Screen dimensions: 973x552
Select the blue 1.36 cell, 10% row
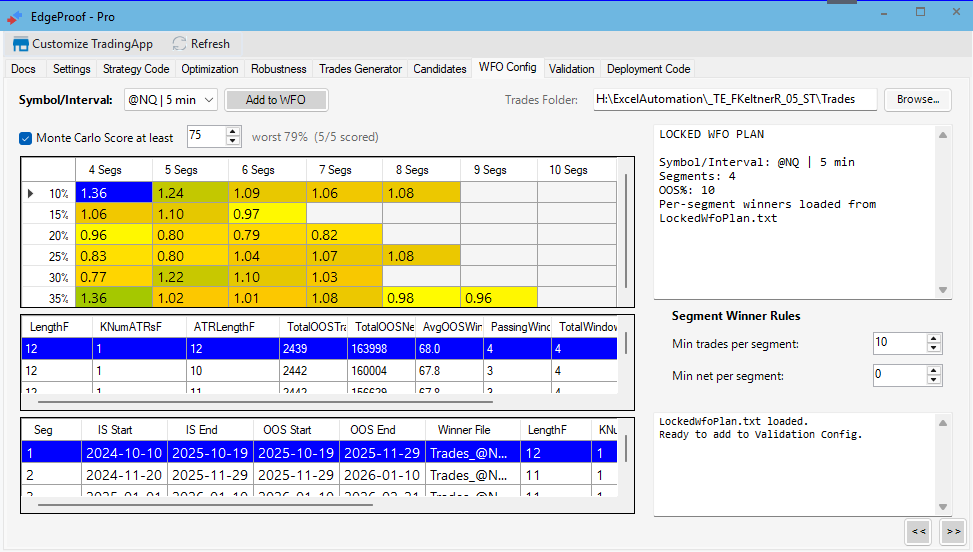click(114, 193)
